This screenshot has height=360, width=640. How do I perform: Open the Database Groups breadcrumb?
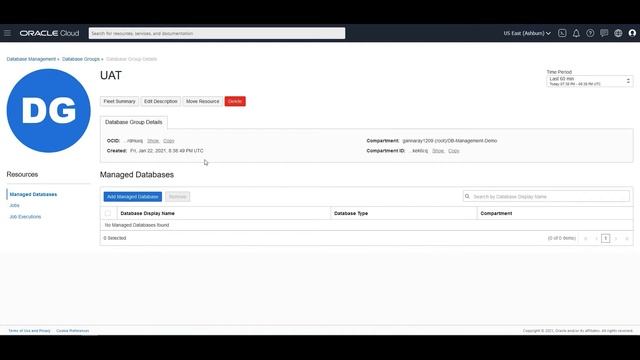81,59
